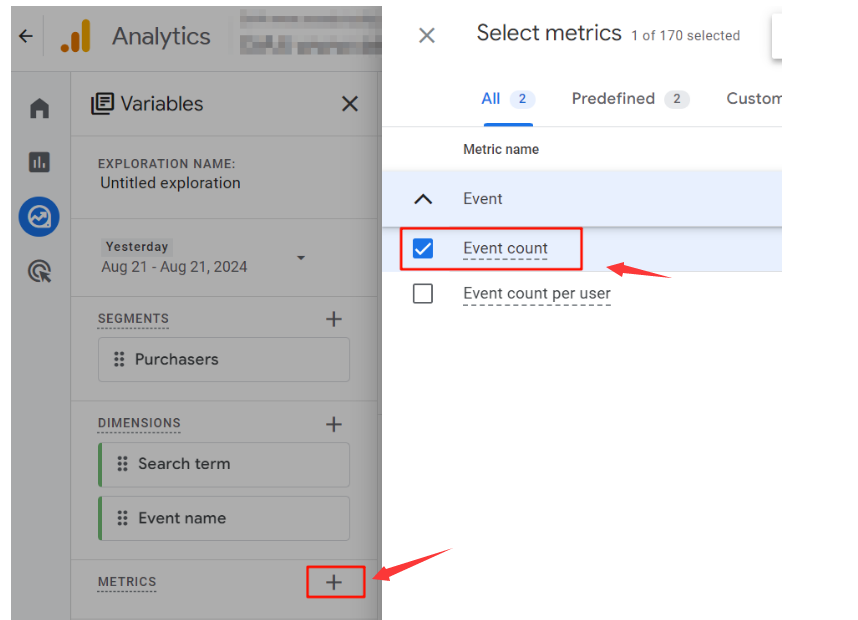The height and width of the screenshot is (620, 858).
Task: Collapse the Event metric group
Action: tap(423, 199)
